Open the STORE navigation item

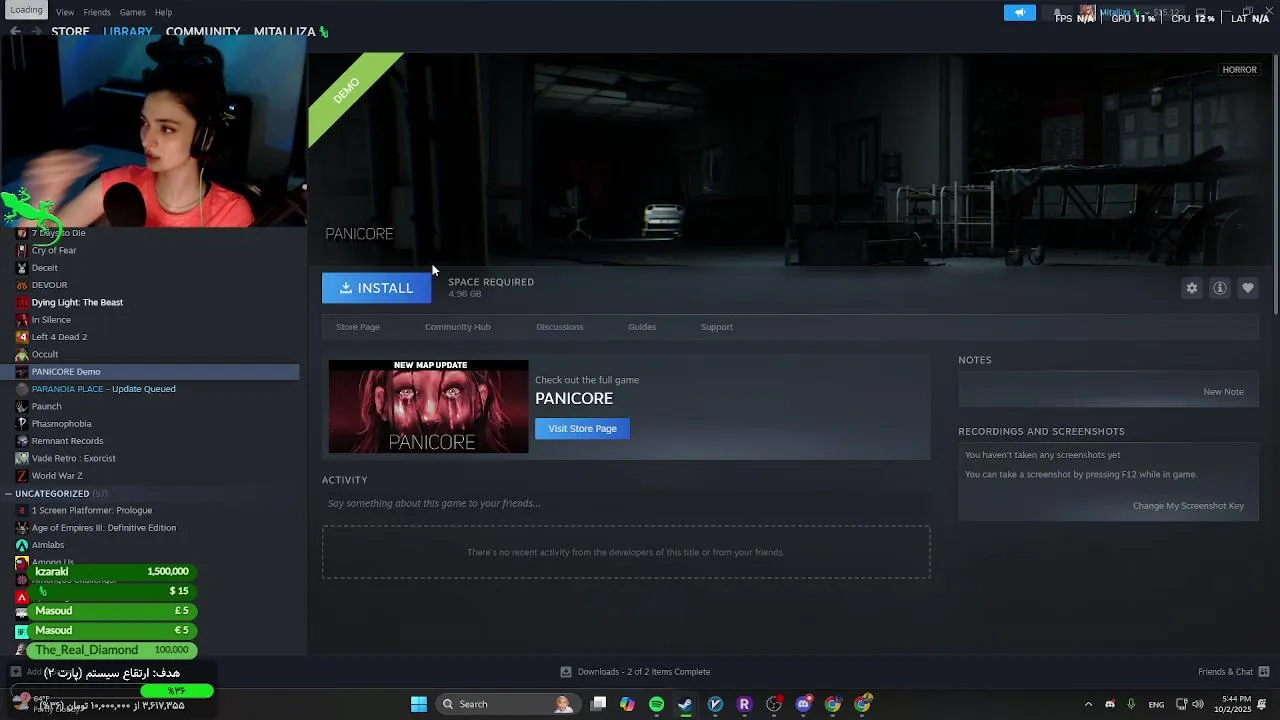pos(70,32)
